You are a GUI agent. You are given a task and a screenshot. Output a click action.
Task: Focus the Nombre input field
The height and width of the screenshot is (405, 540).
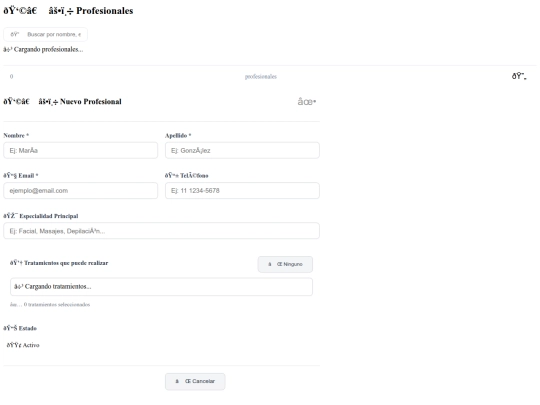point(81,150)
